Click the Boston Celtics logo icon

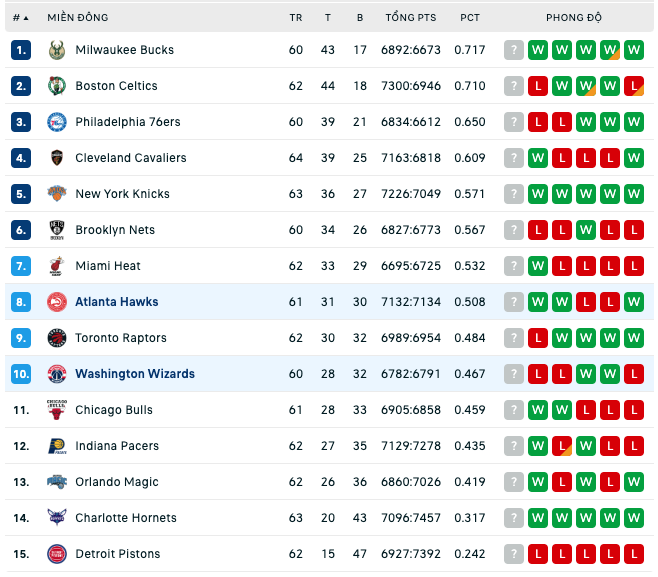tap(57, 86)
